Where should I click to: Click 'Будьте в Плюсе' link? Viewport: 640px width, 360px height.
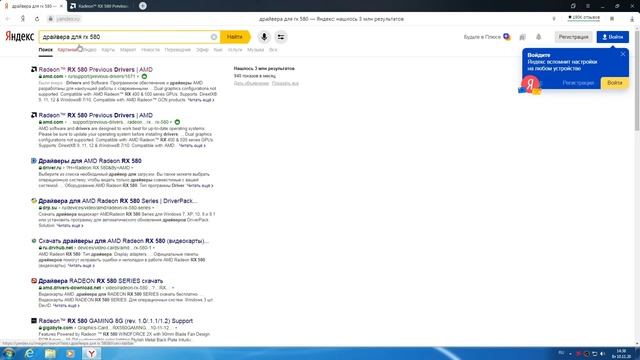[482, 37]
